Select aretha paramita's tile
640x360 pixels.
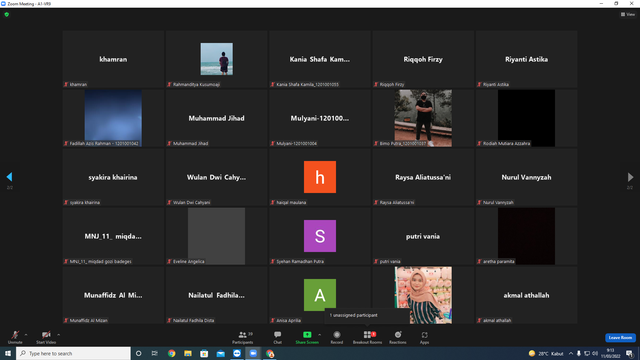tap(526, 236)
